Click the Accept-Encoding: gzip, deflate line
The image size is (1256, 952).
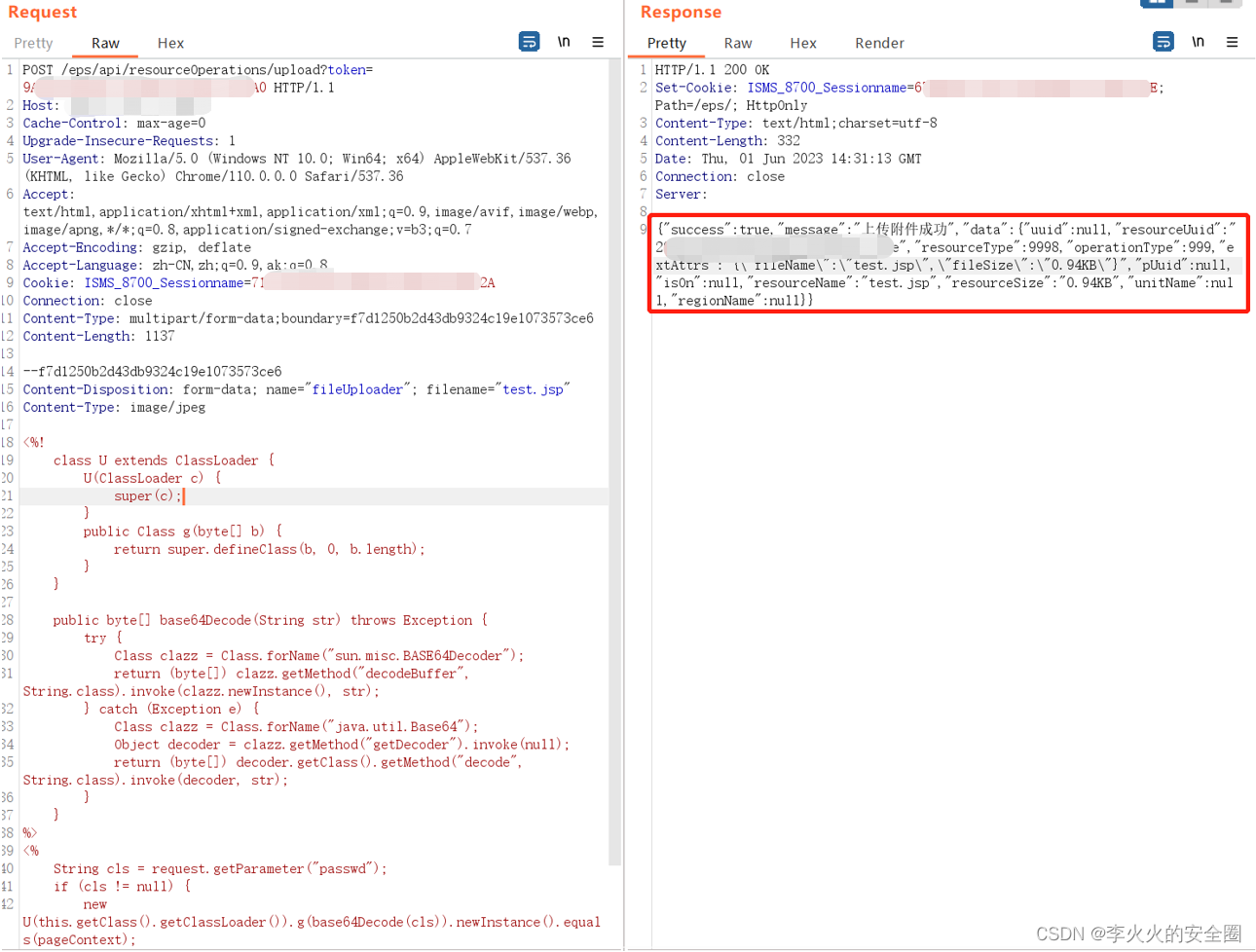[x=137, y=247]
